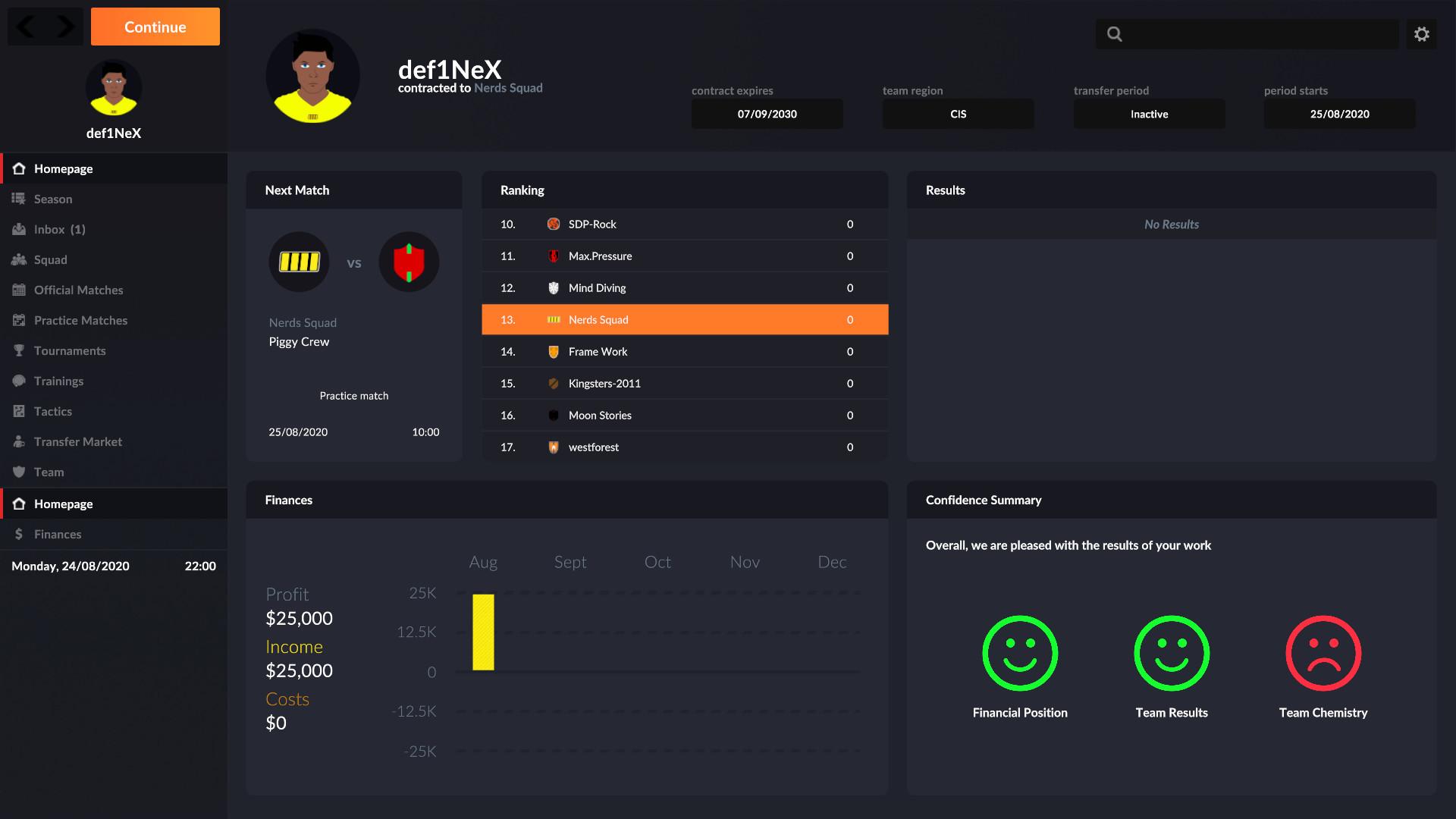1456x819 pixels.
Task: Click the search magnifier icon
Action: coord(1113,33)
